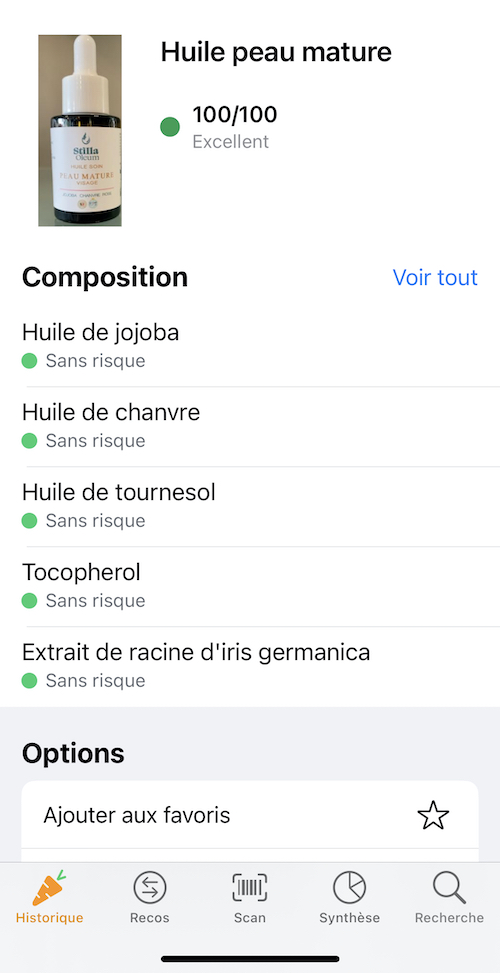Tap the Scan barcode icon
The width and height of the screenshot is (500, 973).
pyautogui.click(x=250, y=888)
